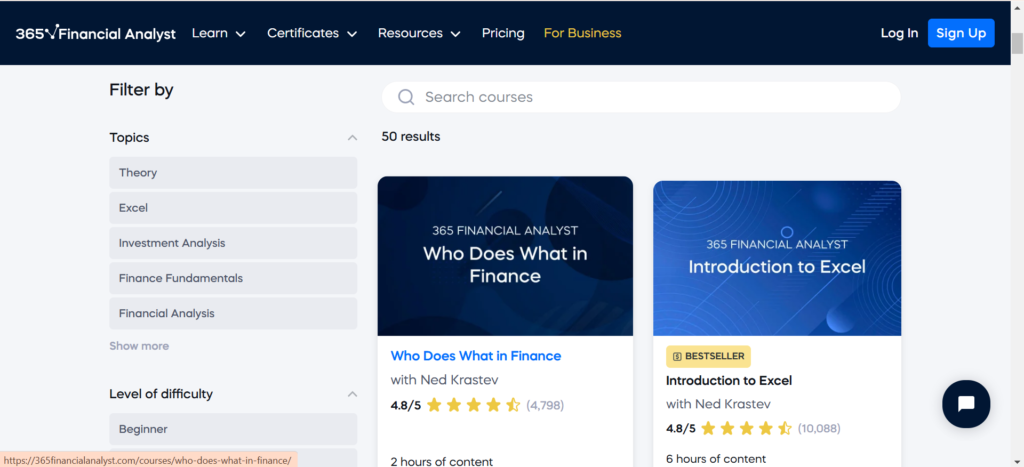This screenshot has width=1024, height=467.
Task: Collapse the Level of difficulty section
Action: tap(353, 395)
